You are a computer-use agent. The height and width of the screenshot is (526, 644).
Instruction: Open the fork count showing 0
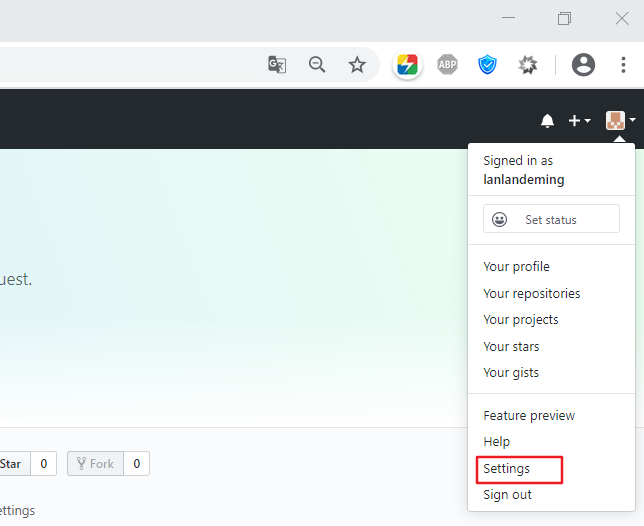pos(137,464)
